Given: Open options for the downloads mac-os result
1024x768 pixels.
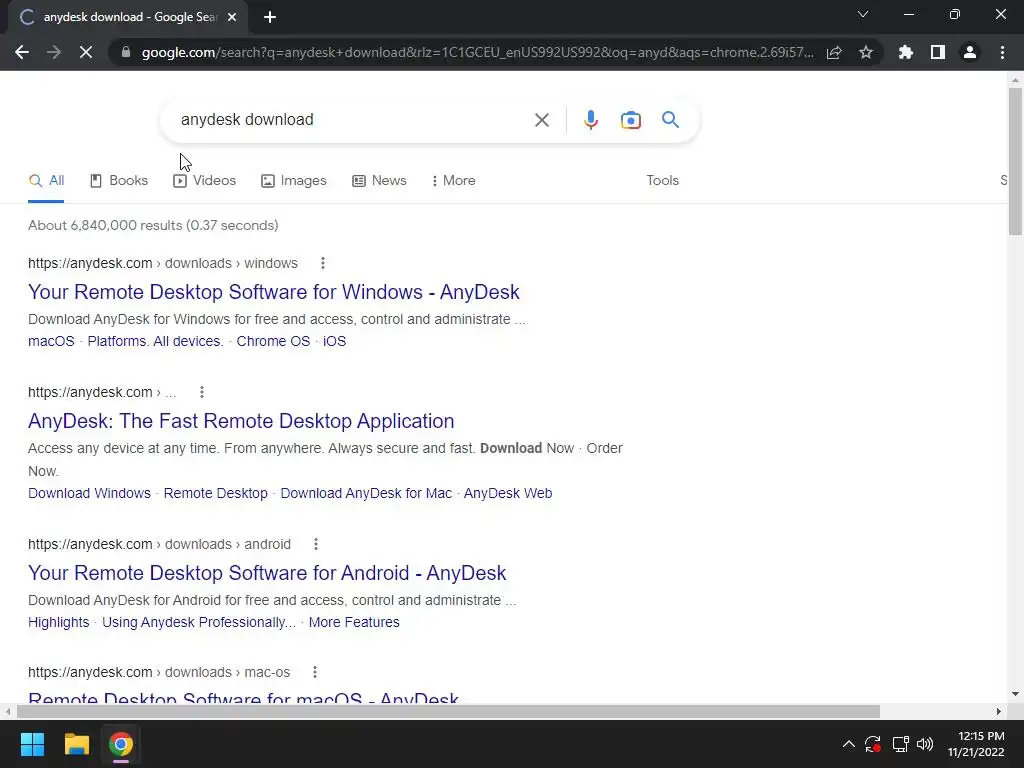Looking at the screenshot, I should click(315, 672).
